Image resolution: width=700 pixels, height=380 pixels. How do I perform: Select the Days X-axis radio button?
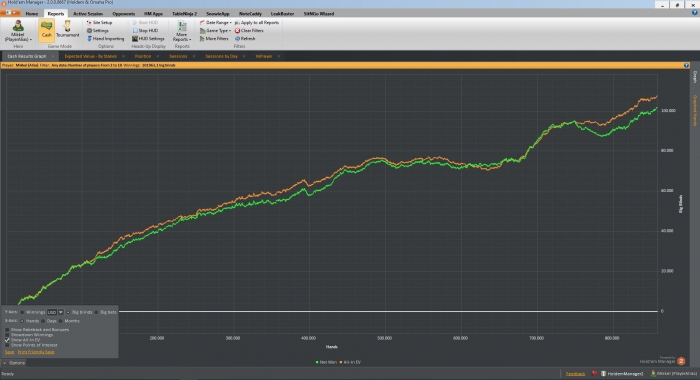tap(43, 321)
